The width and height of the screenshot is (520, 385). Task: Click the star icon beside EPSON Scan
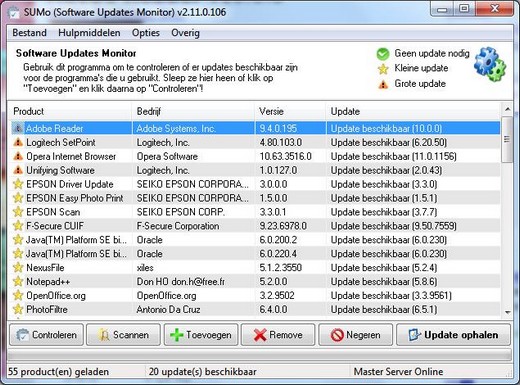coord(18,212)
